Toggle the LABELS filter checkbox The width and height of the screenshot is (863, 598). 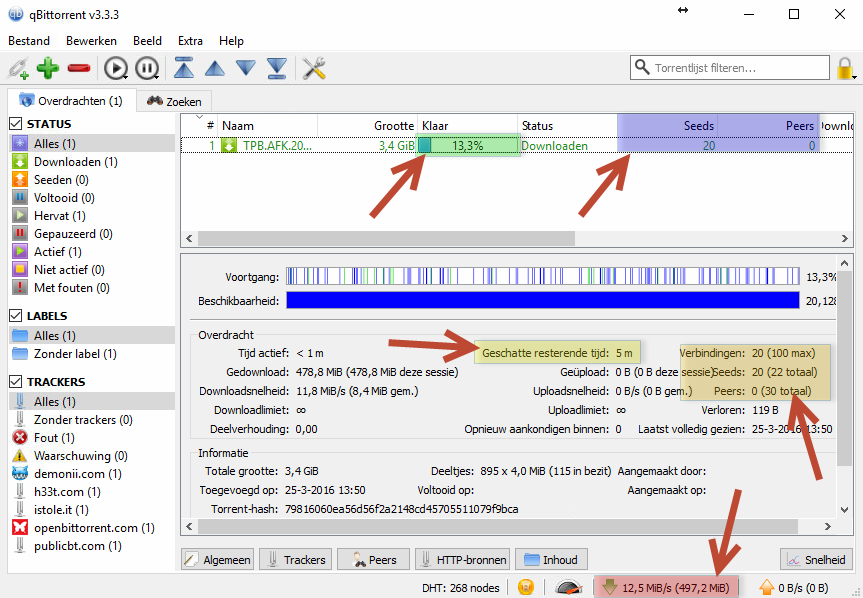tap(16, 316)
